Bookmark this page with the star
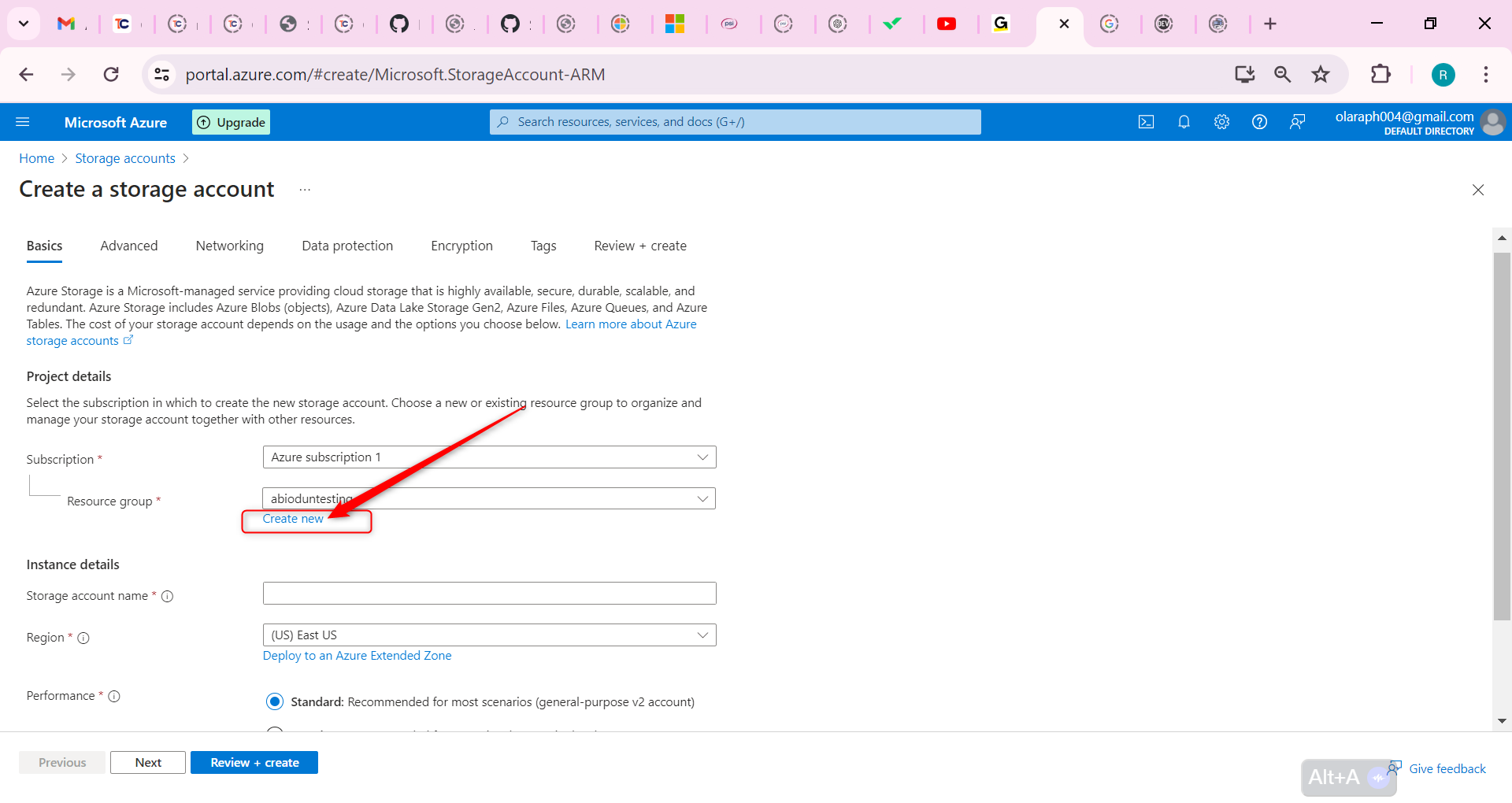The image size is (1512, 803). point(1321,75)
